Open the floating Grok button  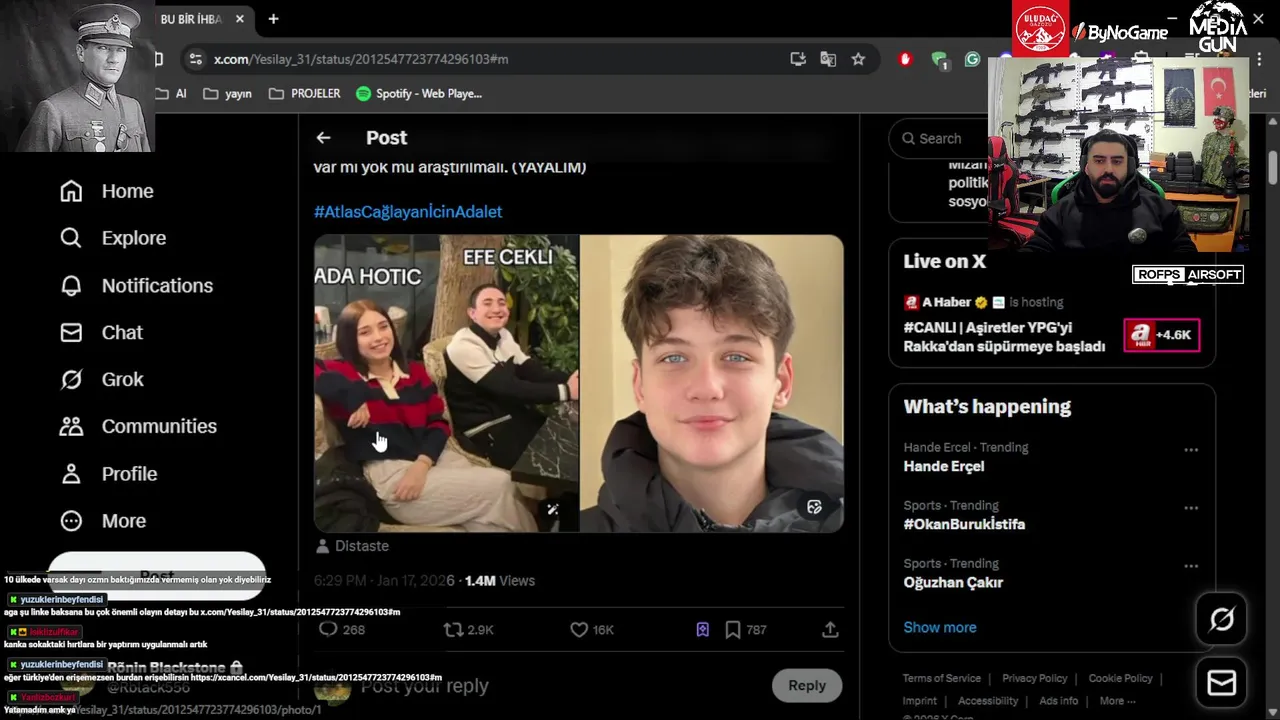[1222, 620]
